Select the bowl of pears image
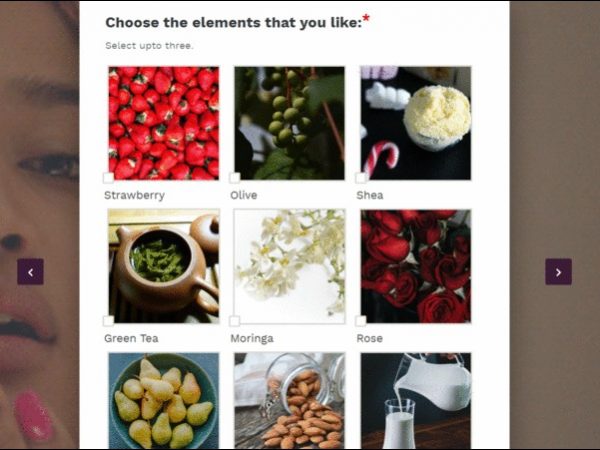This screenshot has height=450, width=600. (164, 401)
